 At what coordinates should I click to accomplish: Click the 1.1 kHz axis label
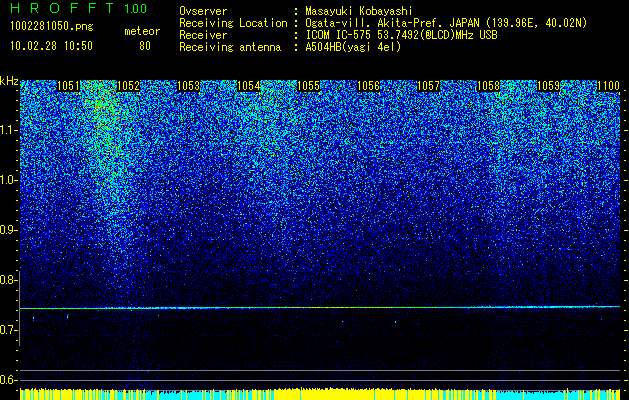click(9, 130)
